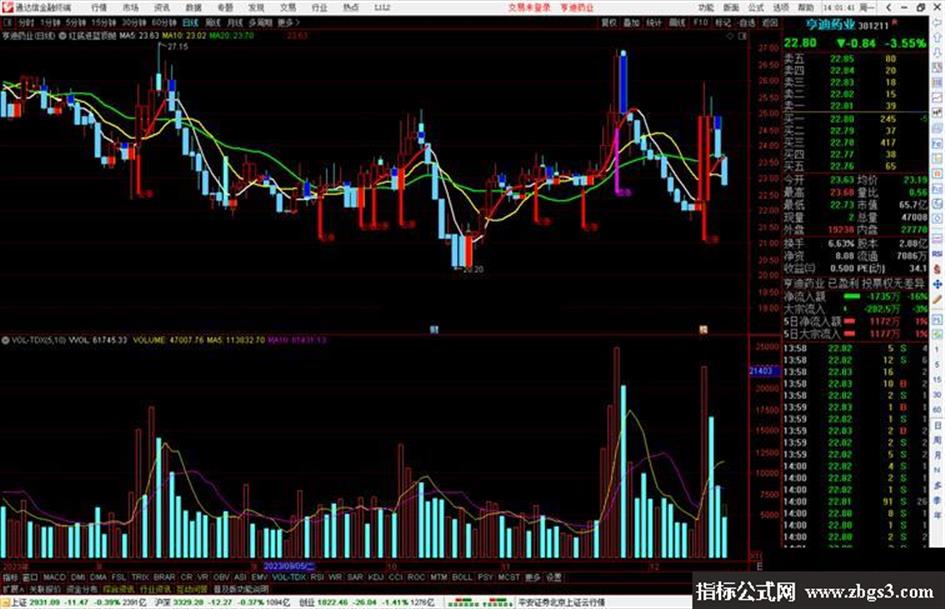Click the 指标 tab at bottom left

click(10, 577)
